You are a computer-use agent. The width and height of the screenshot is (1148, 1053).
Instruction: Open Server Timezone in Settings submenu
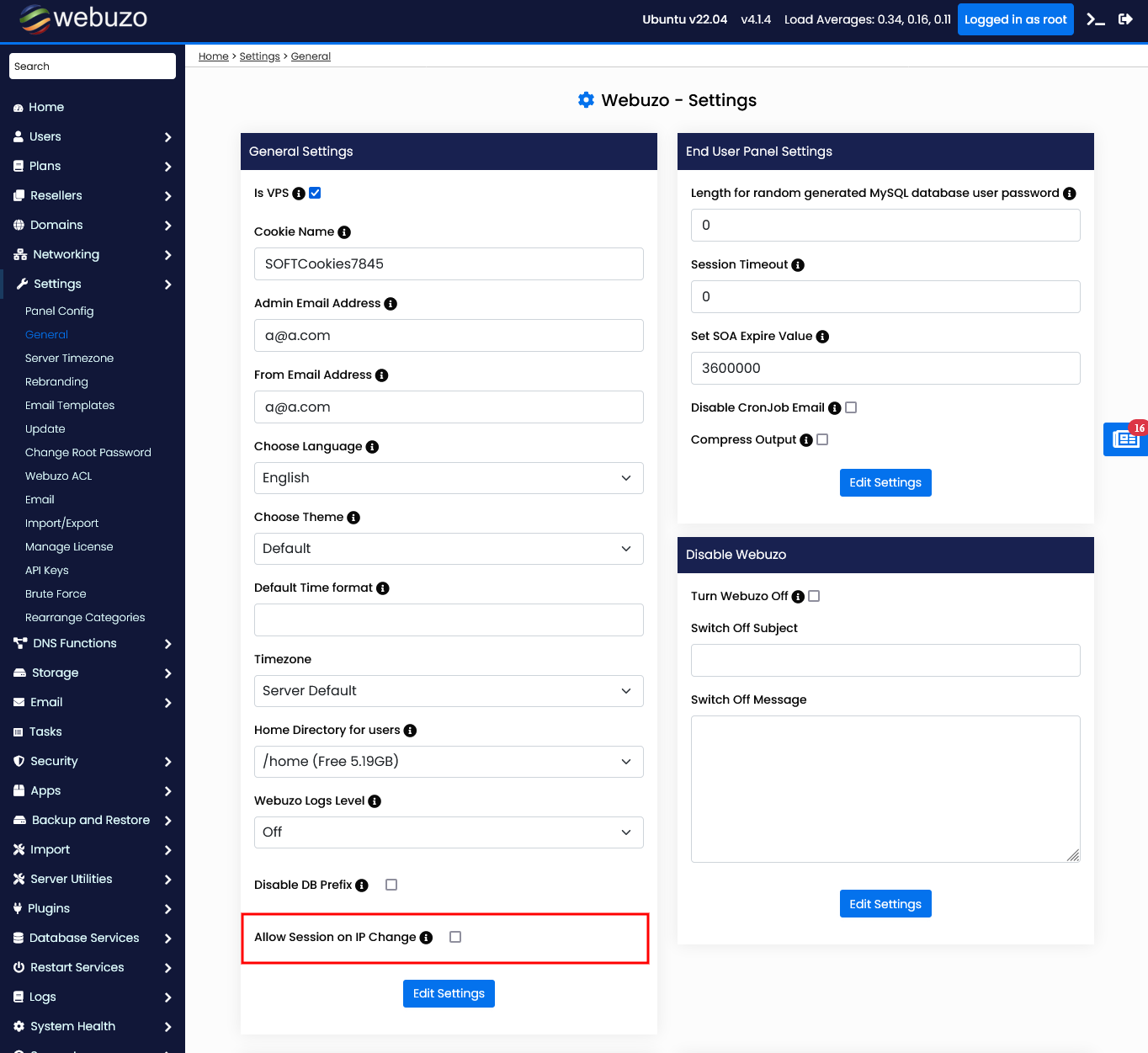coord(69,358)
